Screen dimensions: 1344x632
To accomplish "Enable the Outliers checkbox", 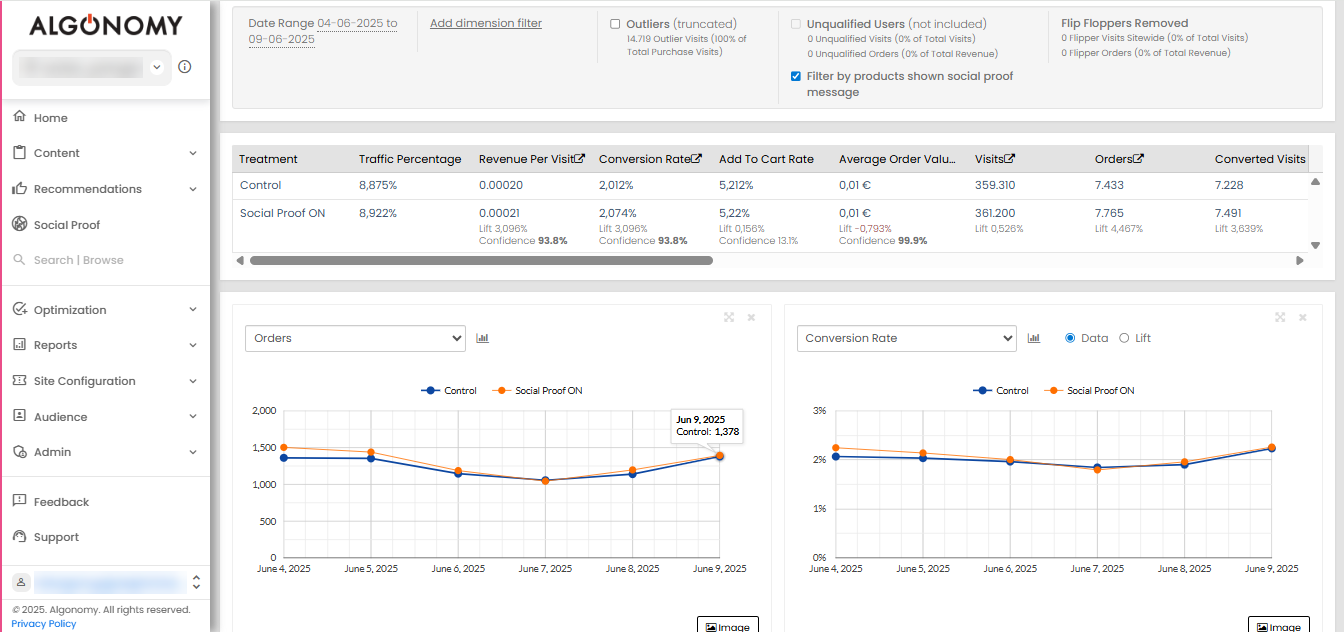I will pos(615,24).
